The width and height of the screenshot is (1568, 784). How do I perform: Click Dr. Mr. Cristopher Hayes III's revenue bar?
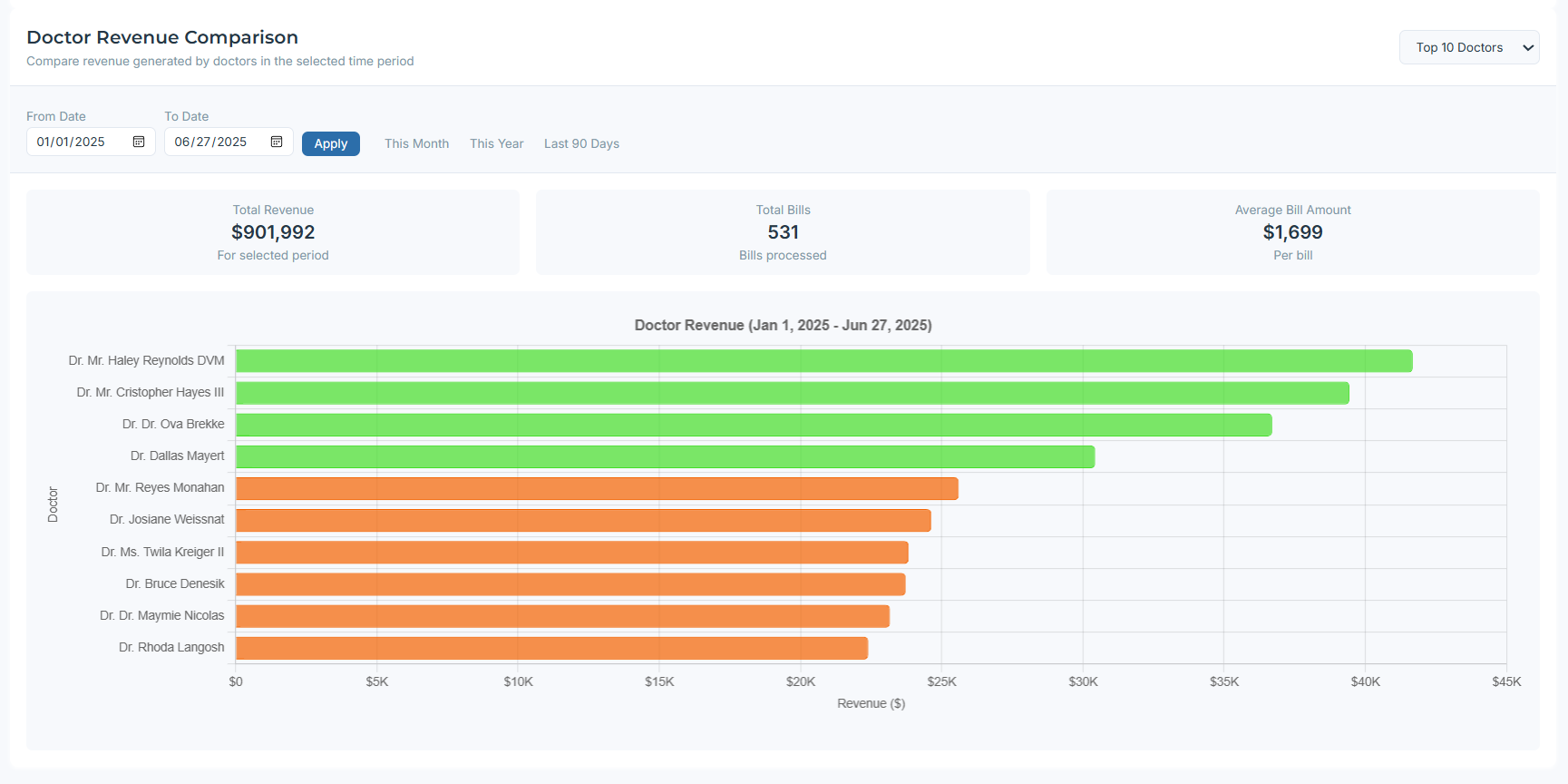[792, 393]
